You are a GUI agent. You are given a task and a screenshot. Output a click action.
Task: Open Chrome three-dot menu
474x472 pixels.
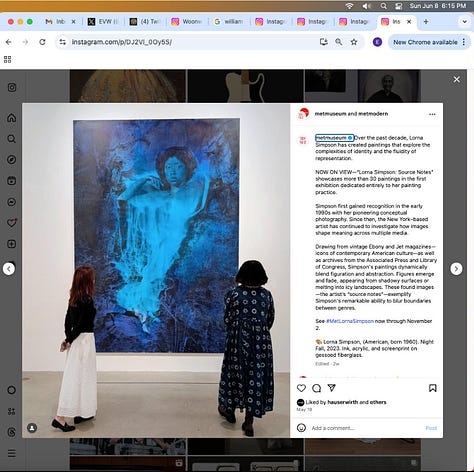coord(464,42)
